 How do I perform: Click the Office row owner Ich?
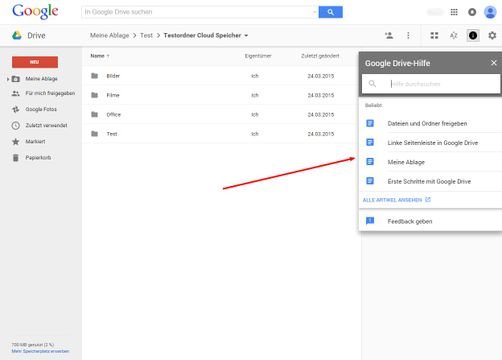[x=255, y=114]
